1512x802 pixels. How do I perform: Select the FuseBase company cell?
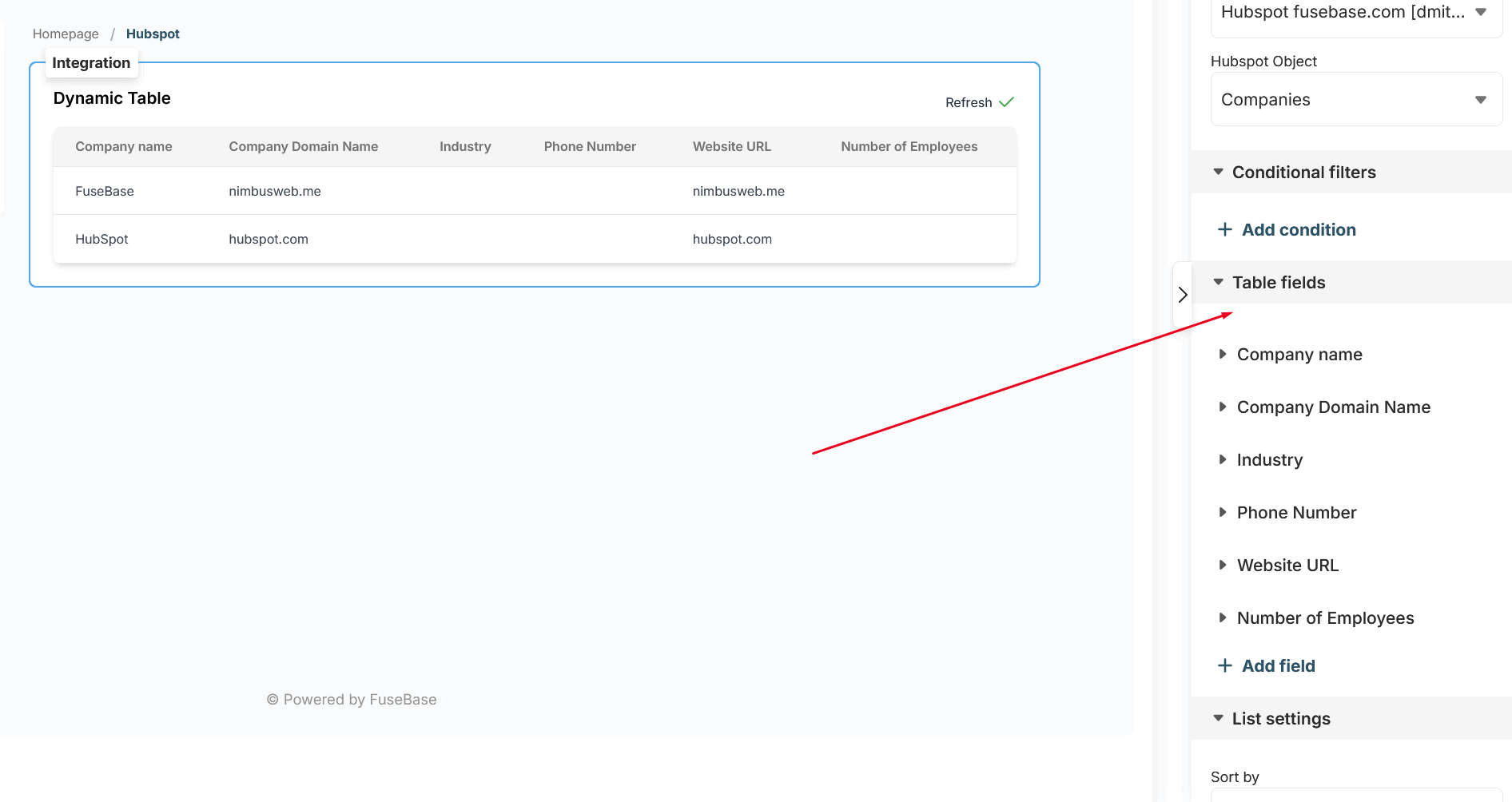pos(105,192)
